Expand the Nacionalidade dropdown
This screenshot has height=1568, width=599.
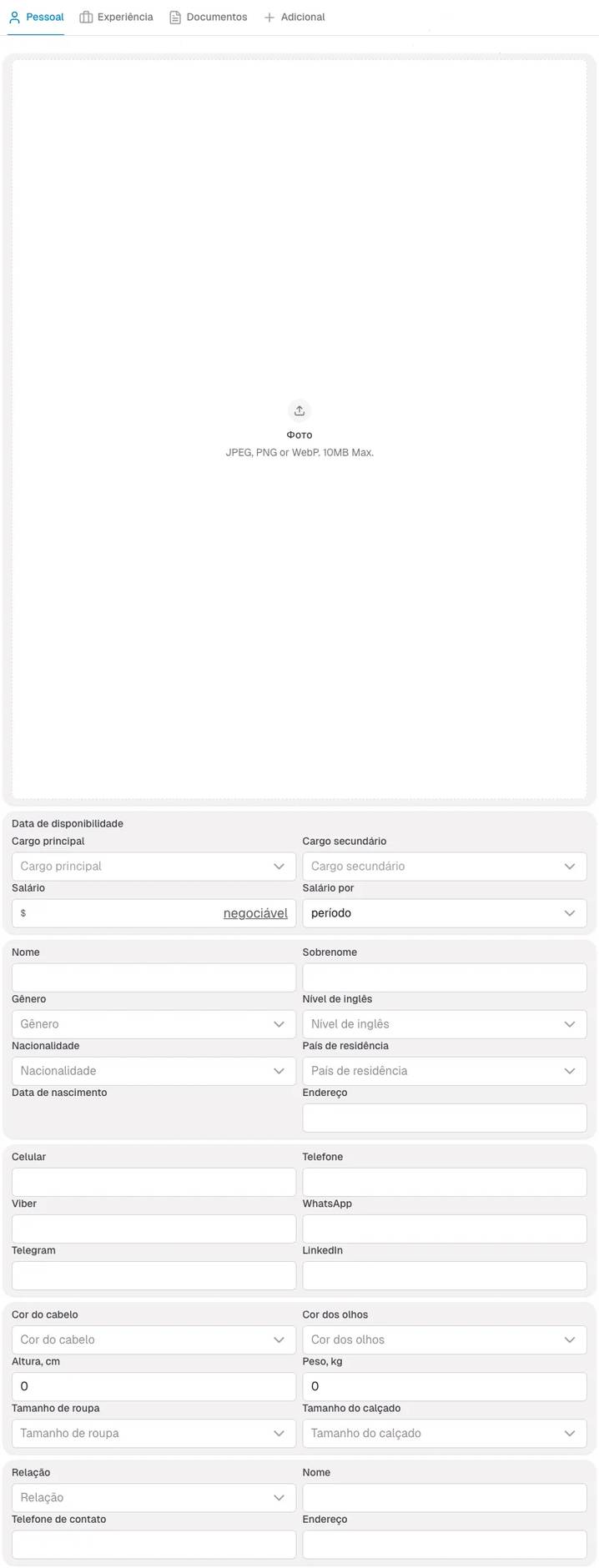tap(154, 1070)
